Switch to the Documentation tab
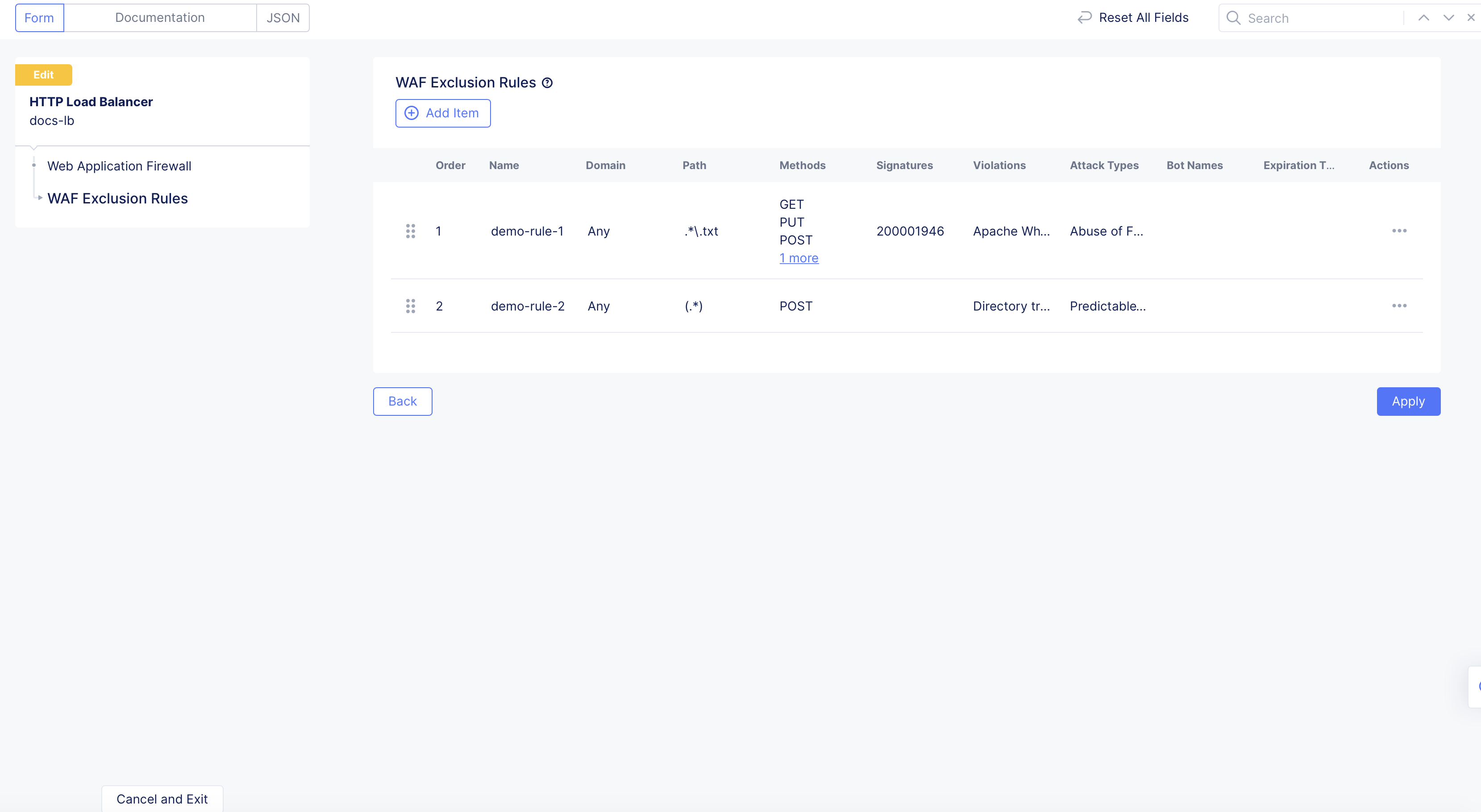This screenshot has height=812, width=1481. point(160,18)
